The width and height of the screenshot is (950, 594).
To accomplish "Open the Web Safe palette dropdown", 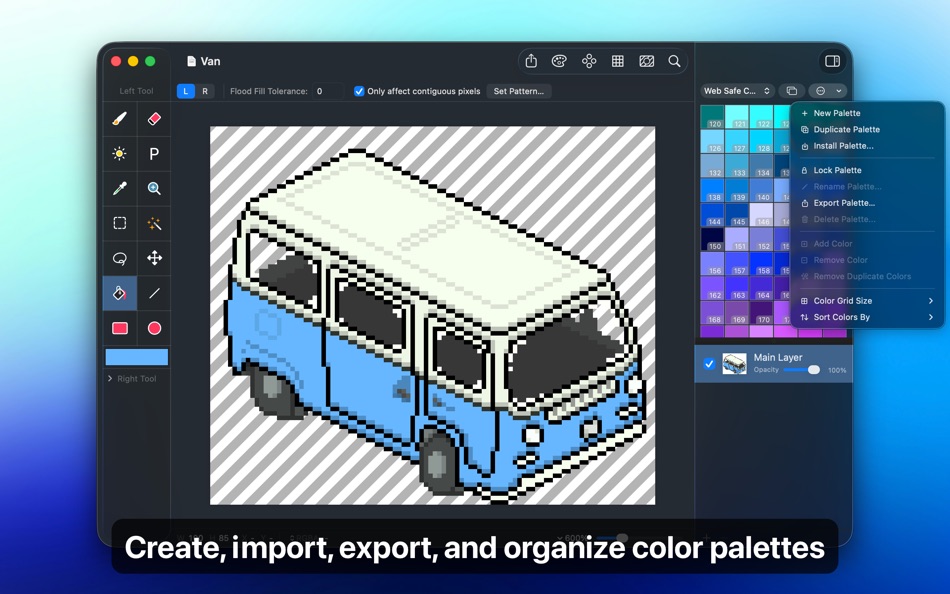I will point(737,90).
